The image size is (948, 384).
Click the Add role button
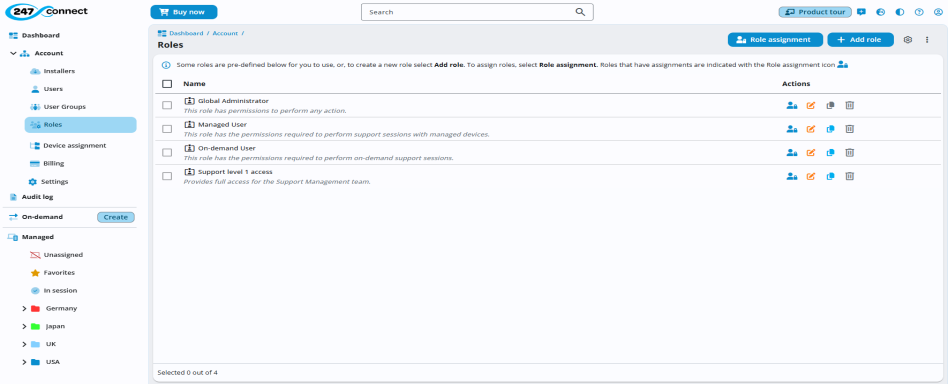(860, 40)
